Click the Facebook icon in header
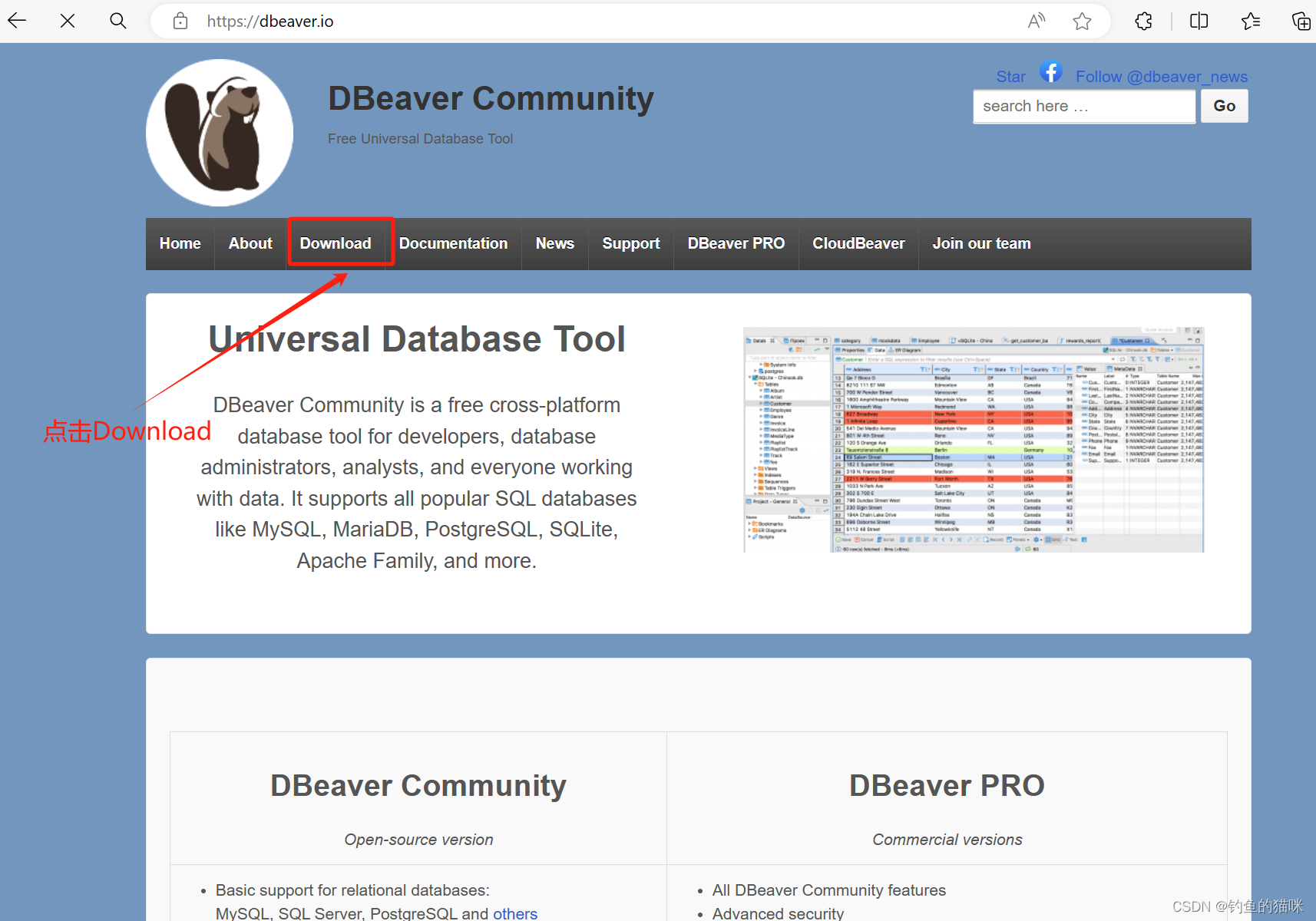The width and height of the screenshot is (1316, 921). (x=1050, y=71)
